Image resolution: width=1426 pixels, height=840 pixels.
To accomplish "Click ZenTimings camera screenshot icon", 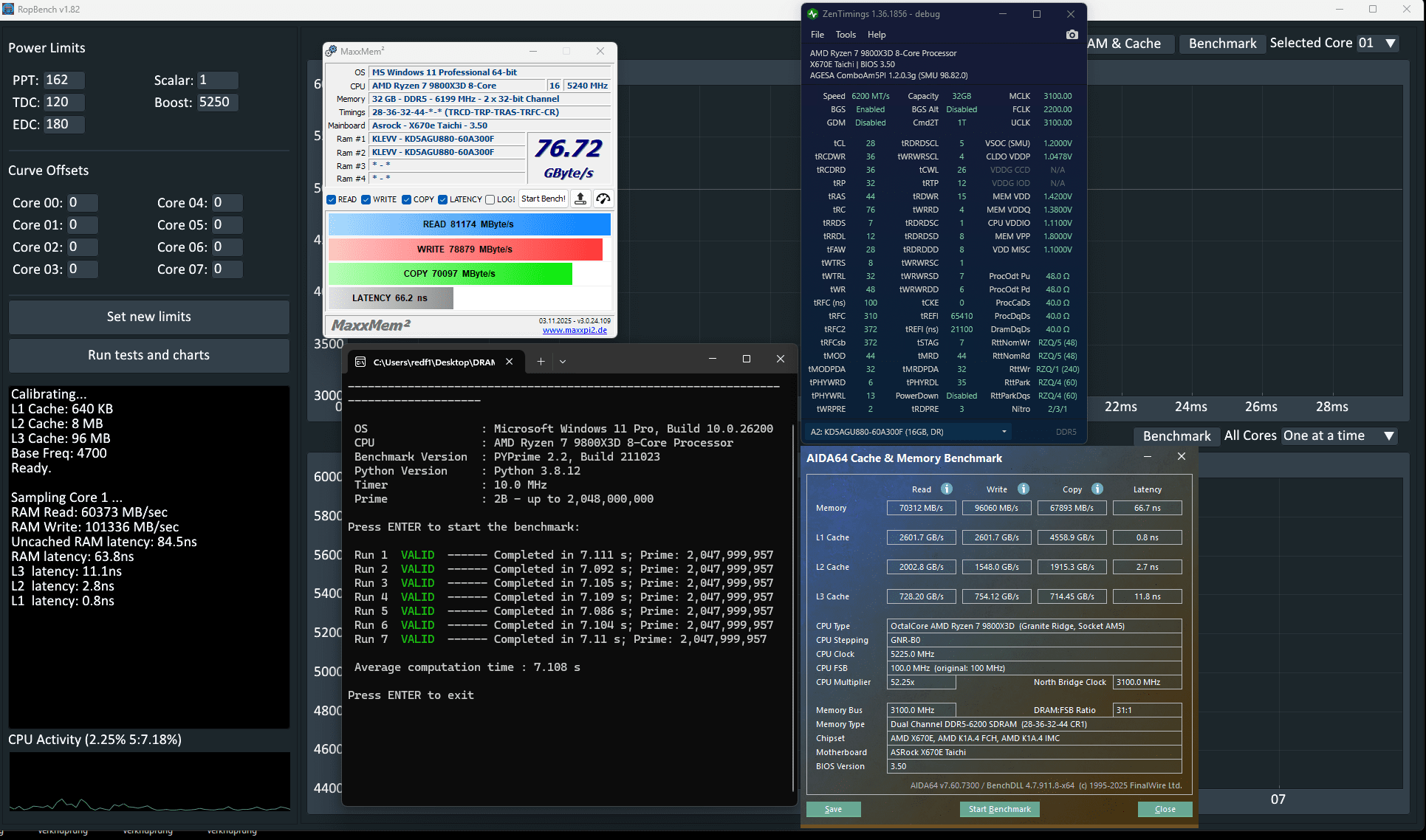I will [x=1072, y=35].
